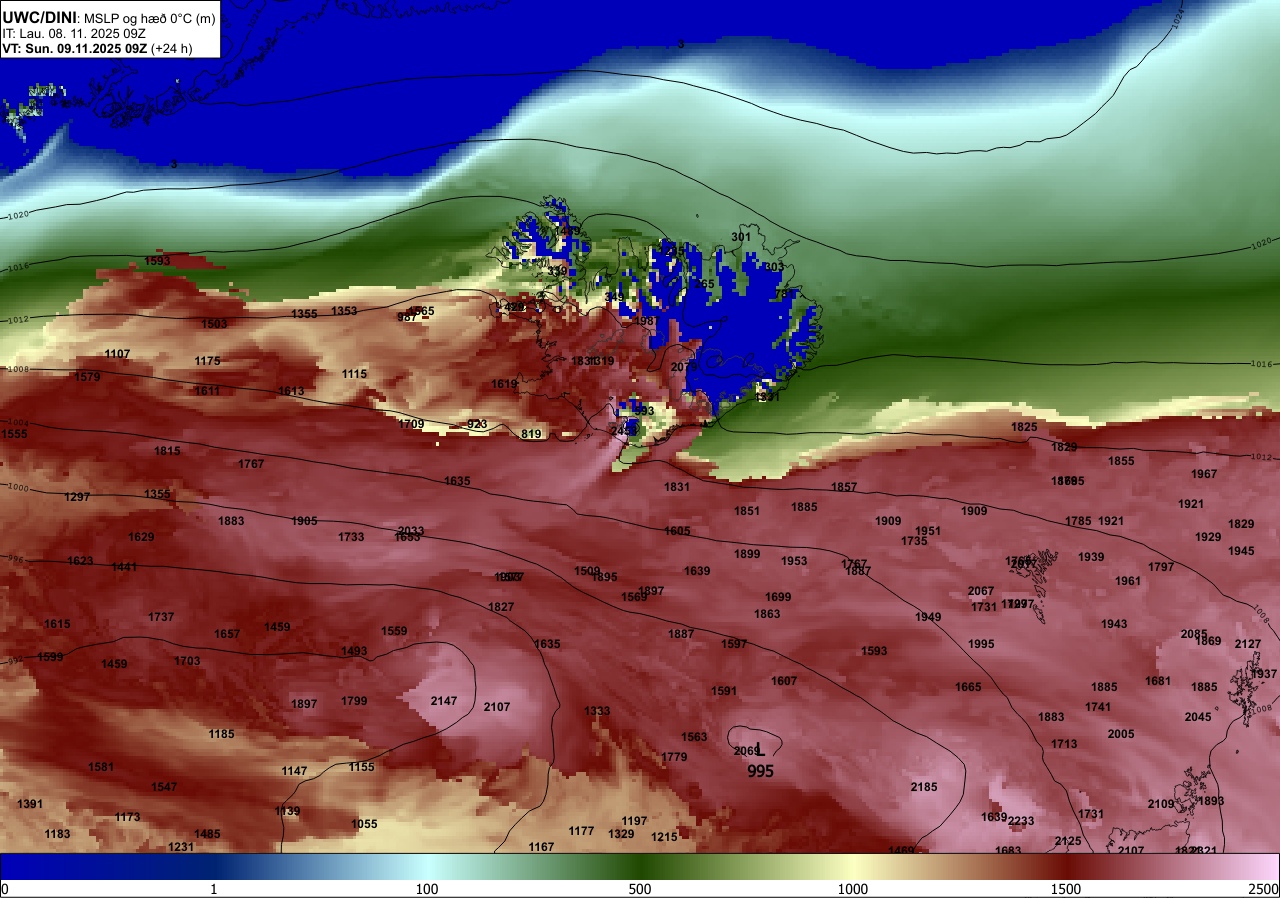Click the UWC/DINI title text
This screenshot has width=1280, height=898.
tap(39, 17)
